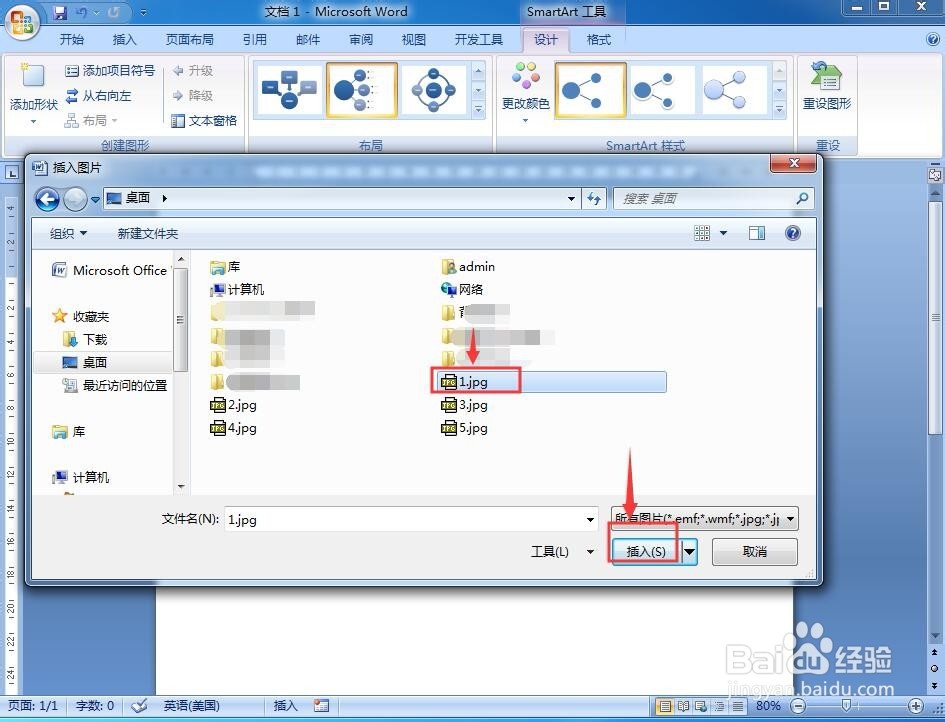Click the zoom out minus button

[797, 706]
